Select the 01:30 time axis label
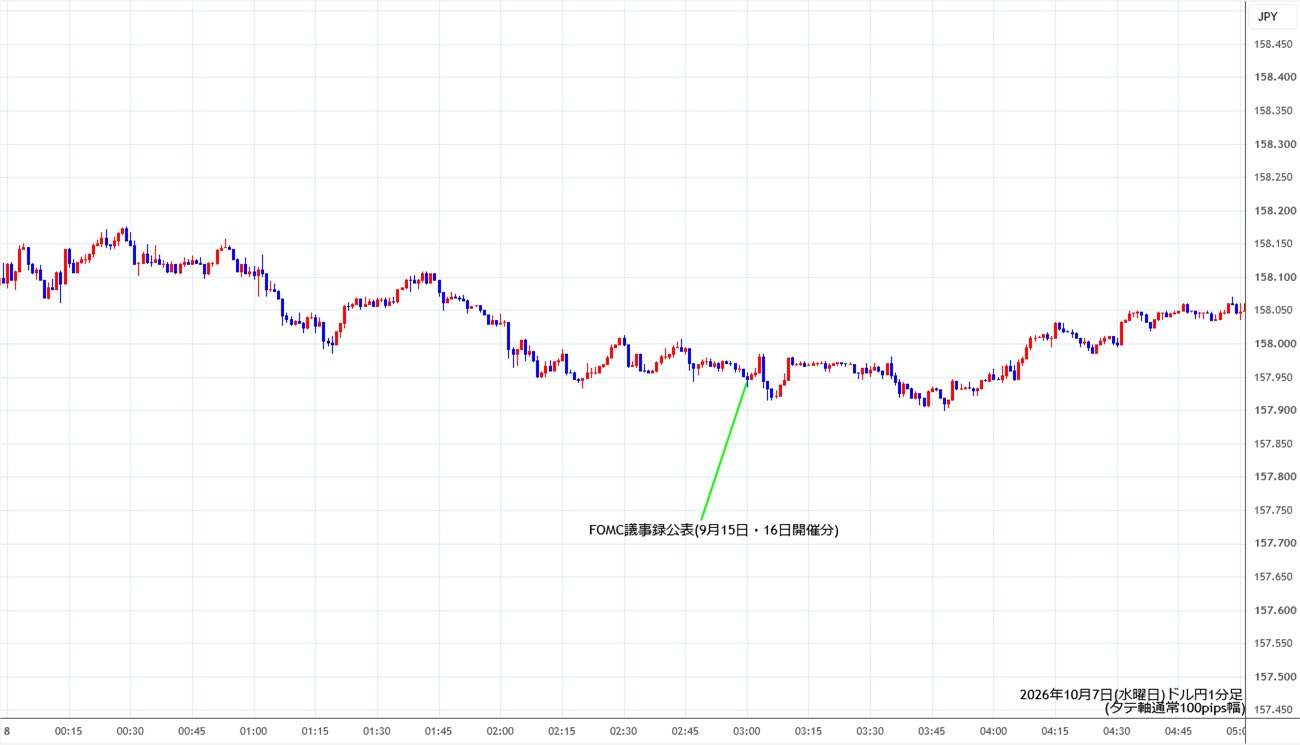This screenshot has width=1300, height=745. pos(377,731)
